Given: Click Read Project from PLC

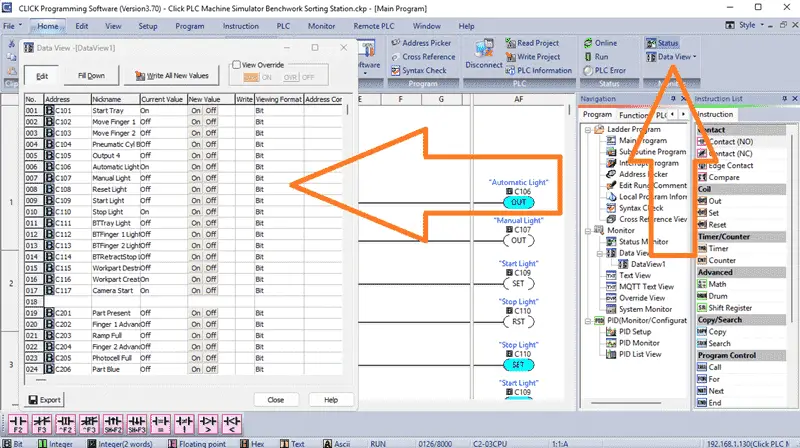Looking at the screenshot, I should [532, 43].
